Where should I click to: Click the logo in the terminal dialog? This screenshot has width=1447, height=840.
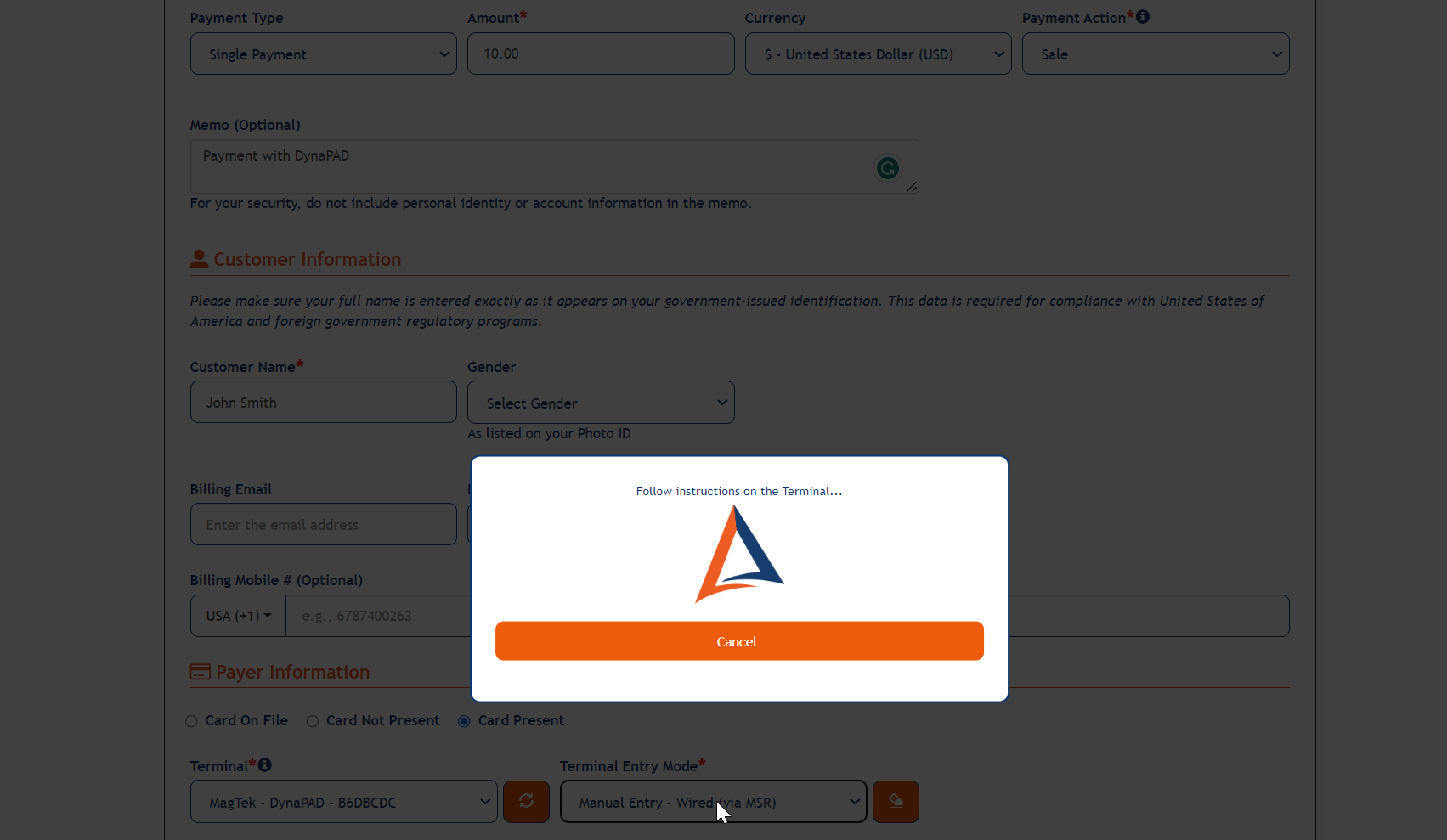[739, 554]
